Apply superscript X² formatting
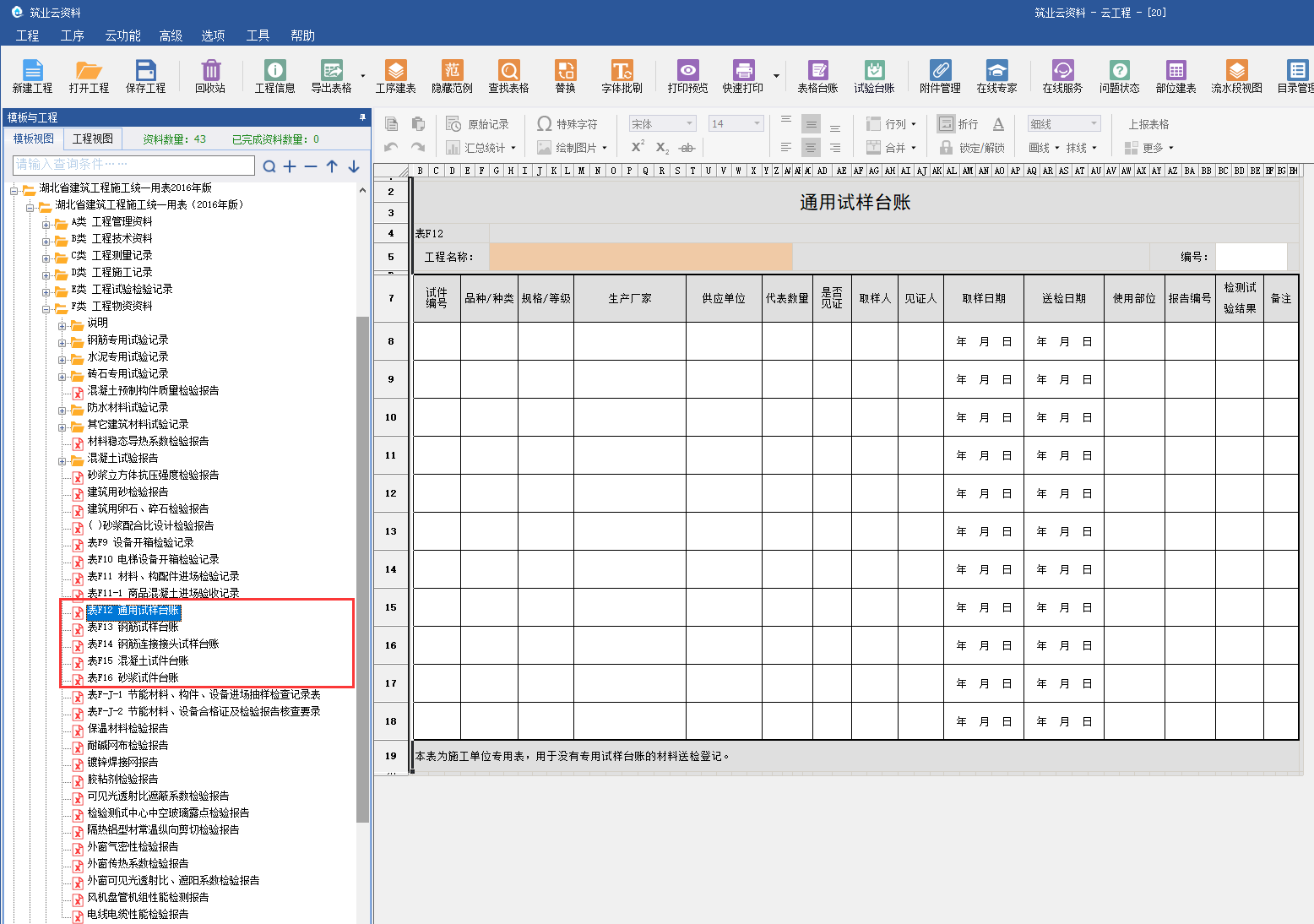1314x924 pixels. [638, 147]
